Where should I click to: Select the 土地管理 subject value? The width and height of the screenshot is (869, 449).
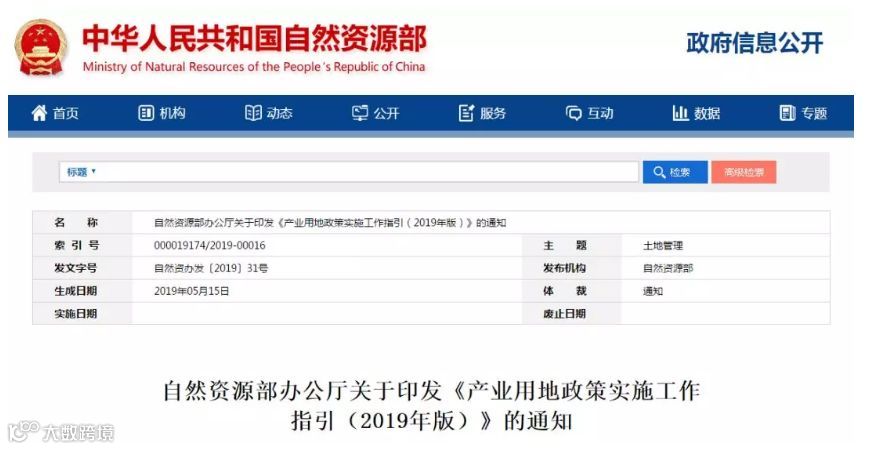pos(663,246)
